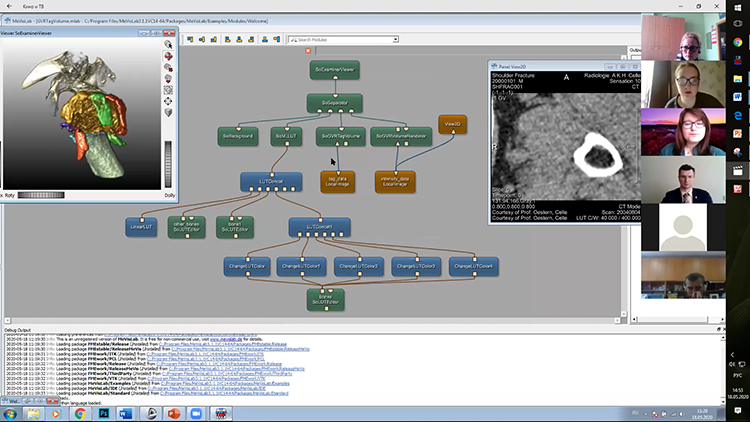Open File Explorer in shared taskbar
The height and width of the screenshot is (422, 750).
click(33, 414)
